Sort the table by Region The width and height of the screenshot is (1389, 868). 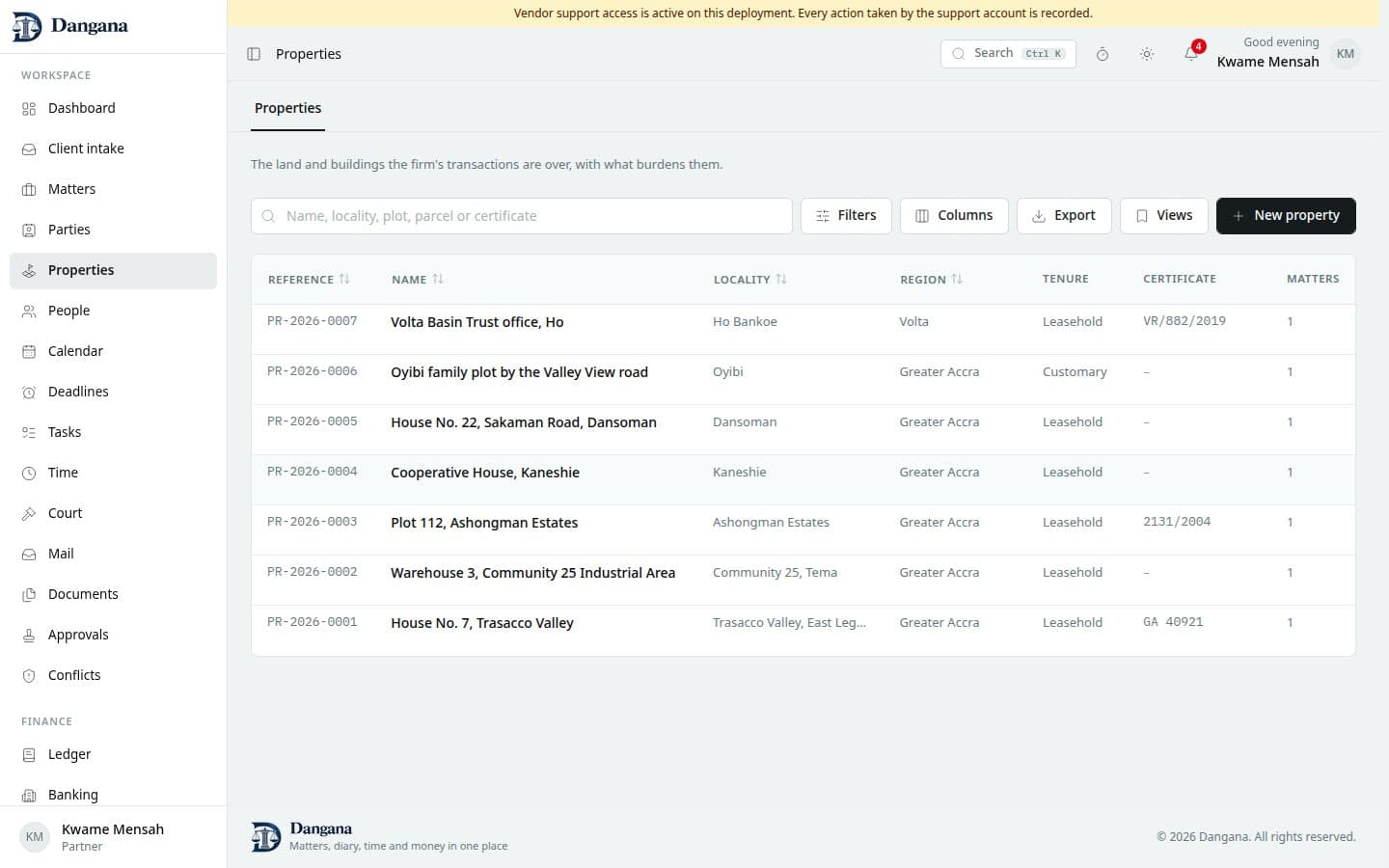(x=931, y=280)
